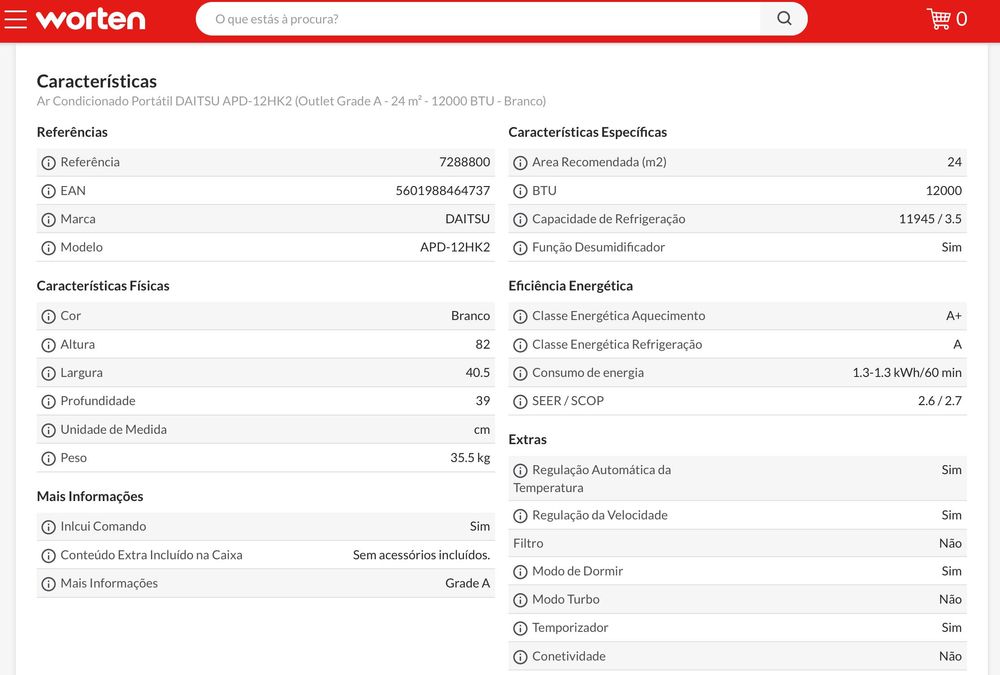Click the BTU value 12000
1000x675 pixels.
point(943,190)
